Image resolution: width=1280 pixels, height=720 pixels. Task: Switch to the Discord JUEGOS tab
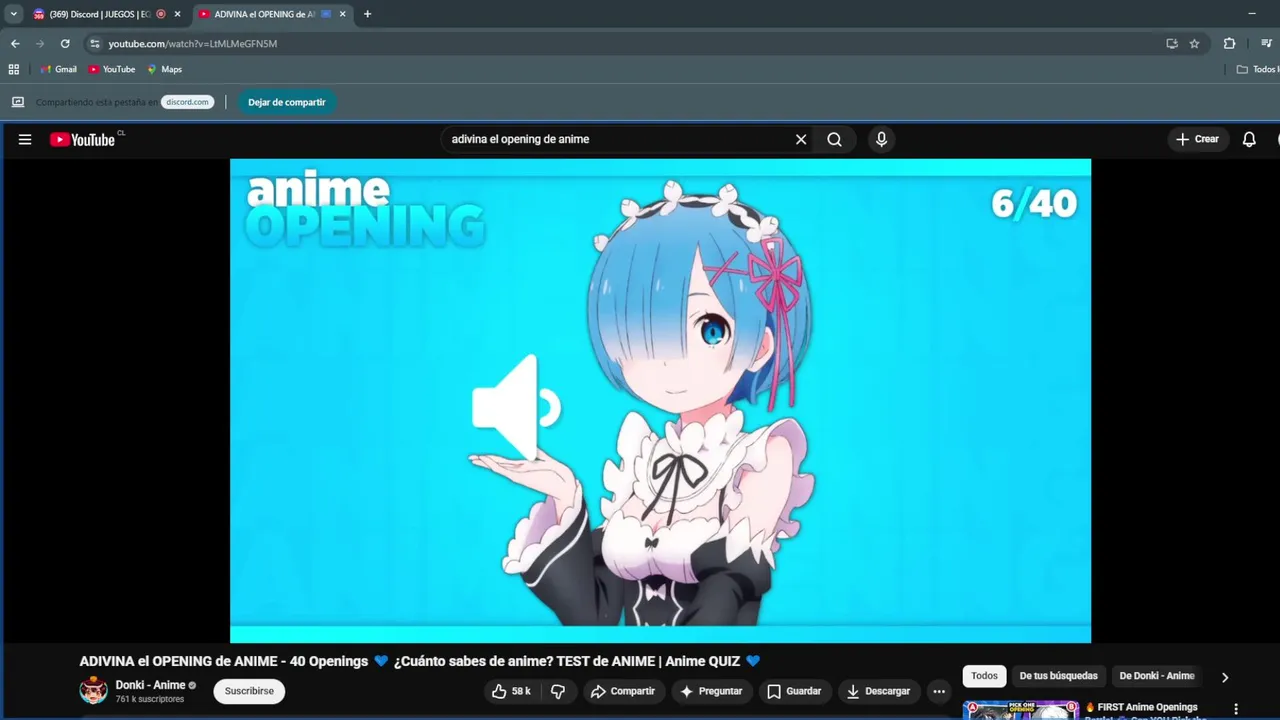(x=98, y=14)
